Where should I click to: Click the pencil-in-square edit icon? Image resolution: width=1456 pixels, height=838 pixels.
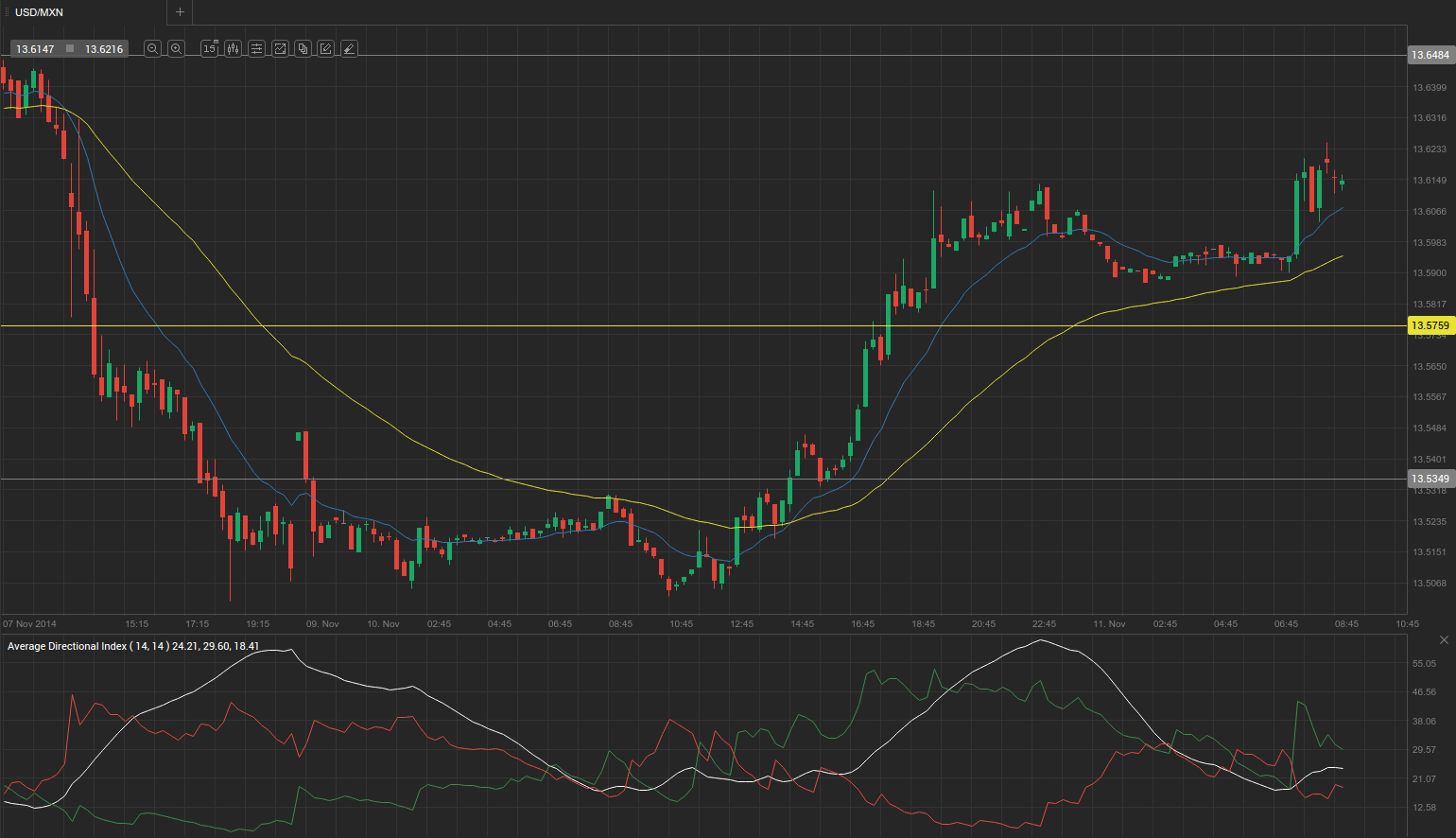pos(326,48)
